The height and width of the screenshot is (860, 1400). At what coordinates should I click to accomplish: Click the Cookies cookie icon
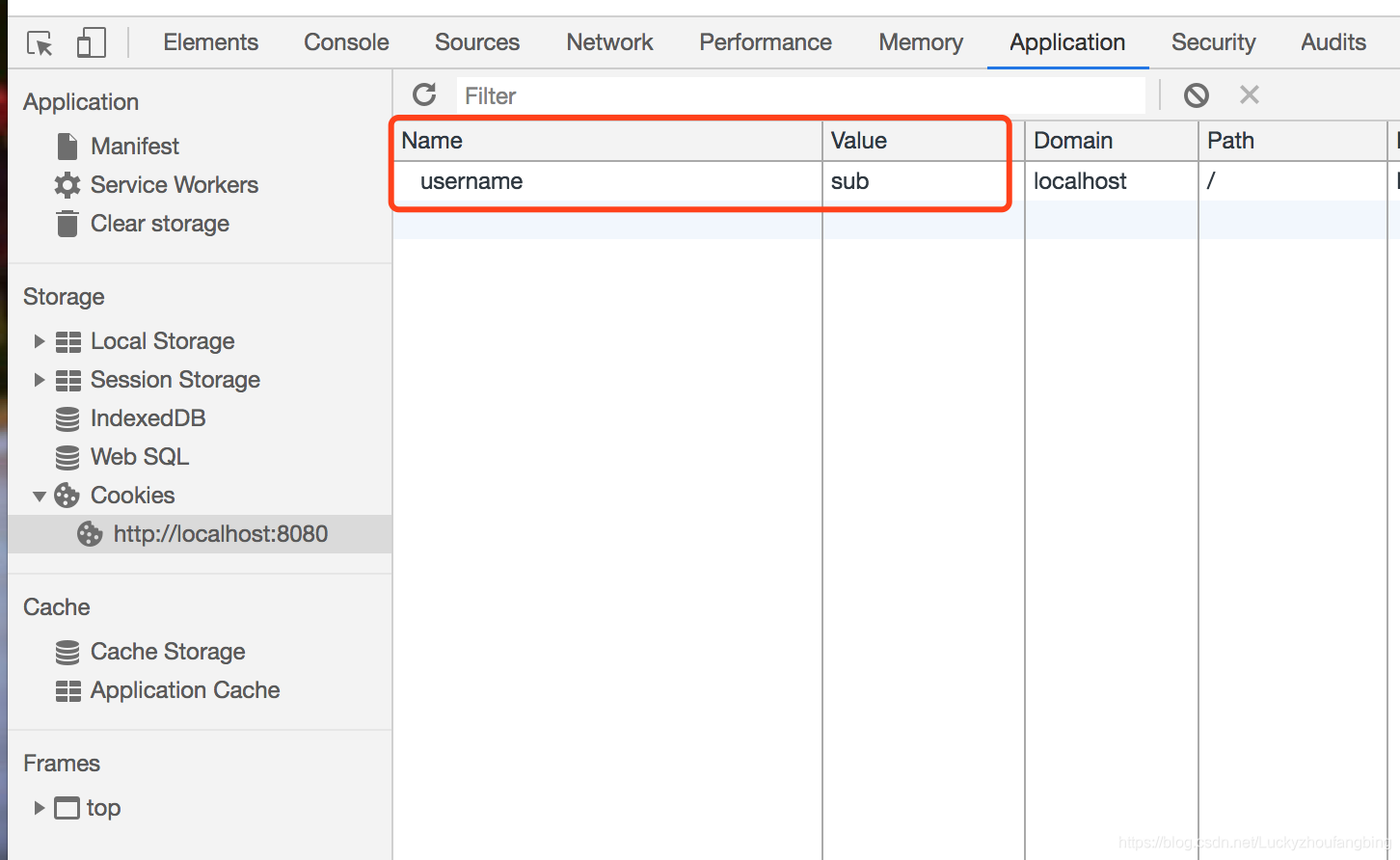[67, 496]
